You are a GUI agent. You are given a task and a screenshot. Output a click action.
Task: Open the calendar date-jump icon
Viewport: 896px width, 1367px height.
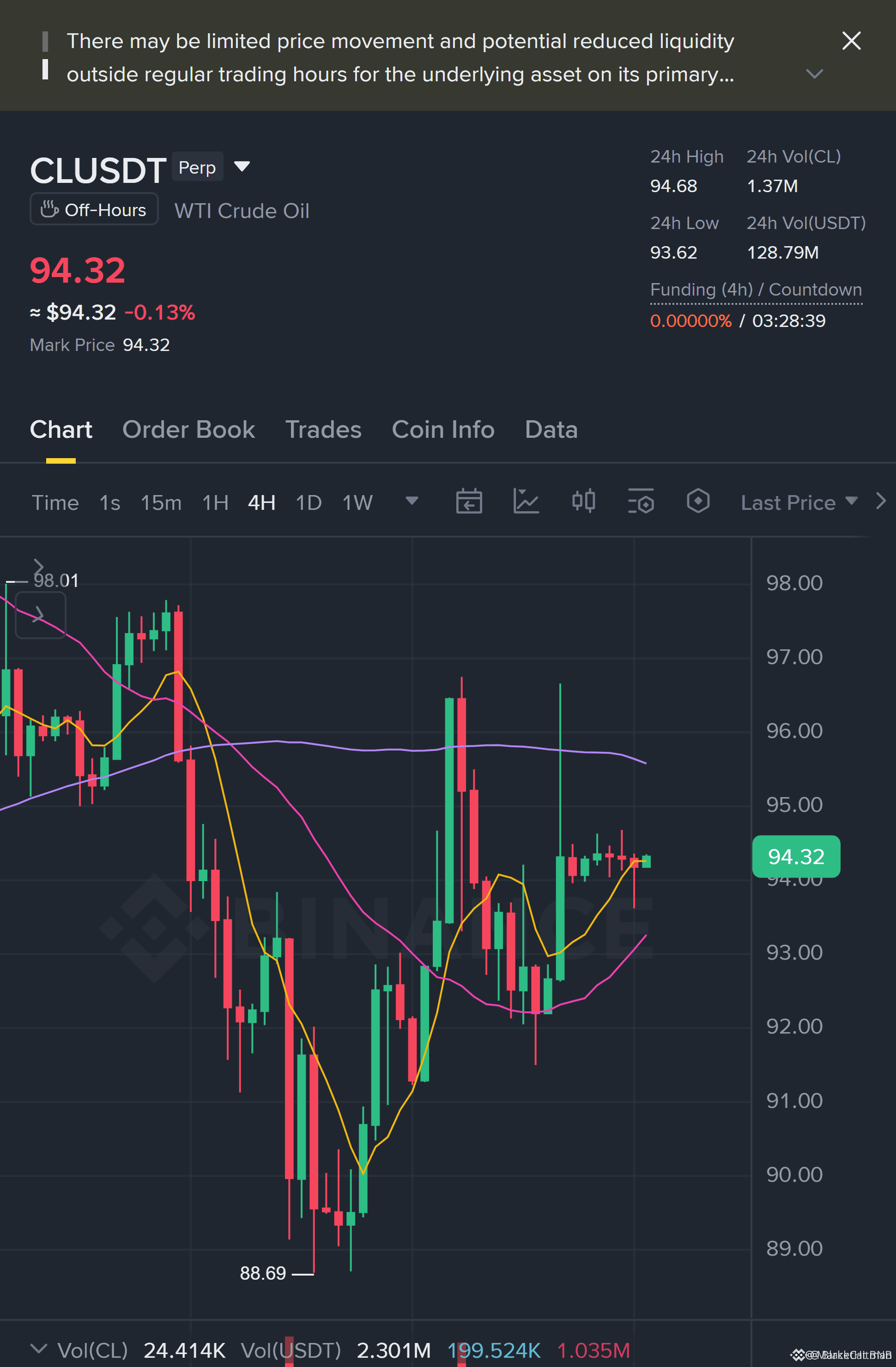coord(469,502)
